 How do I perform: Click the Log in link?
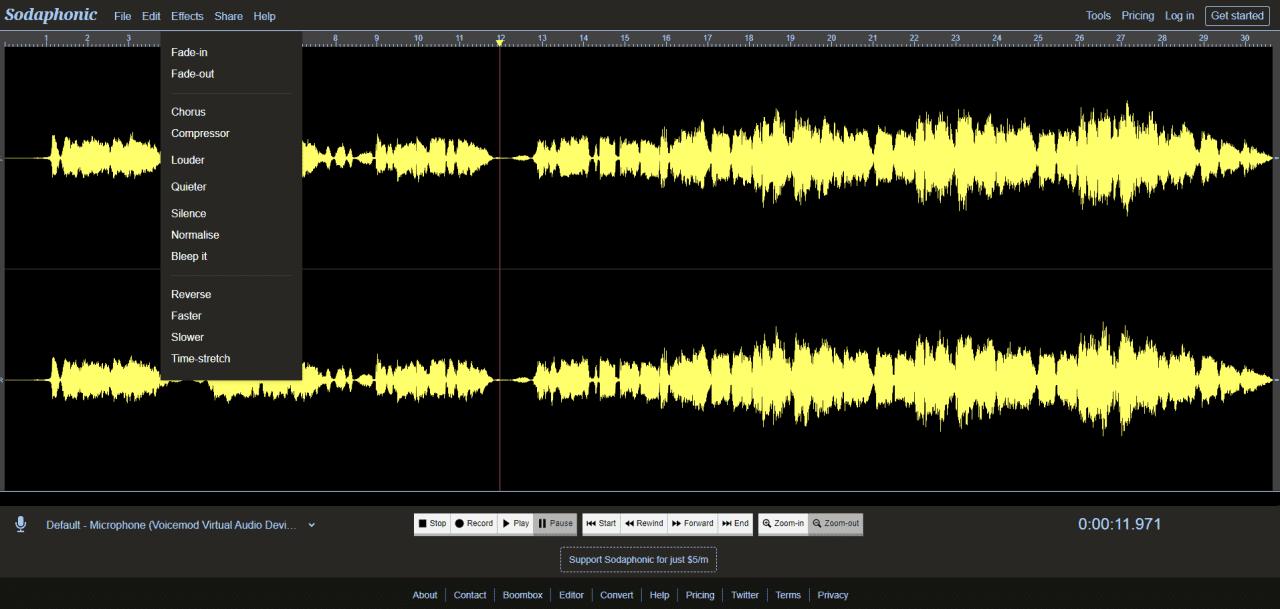click(1179, 16)
